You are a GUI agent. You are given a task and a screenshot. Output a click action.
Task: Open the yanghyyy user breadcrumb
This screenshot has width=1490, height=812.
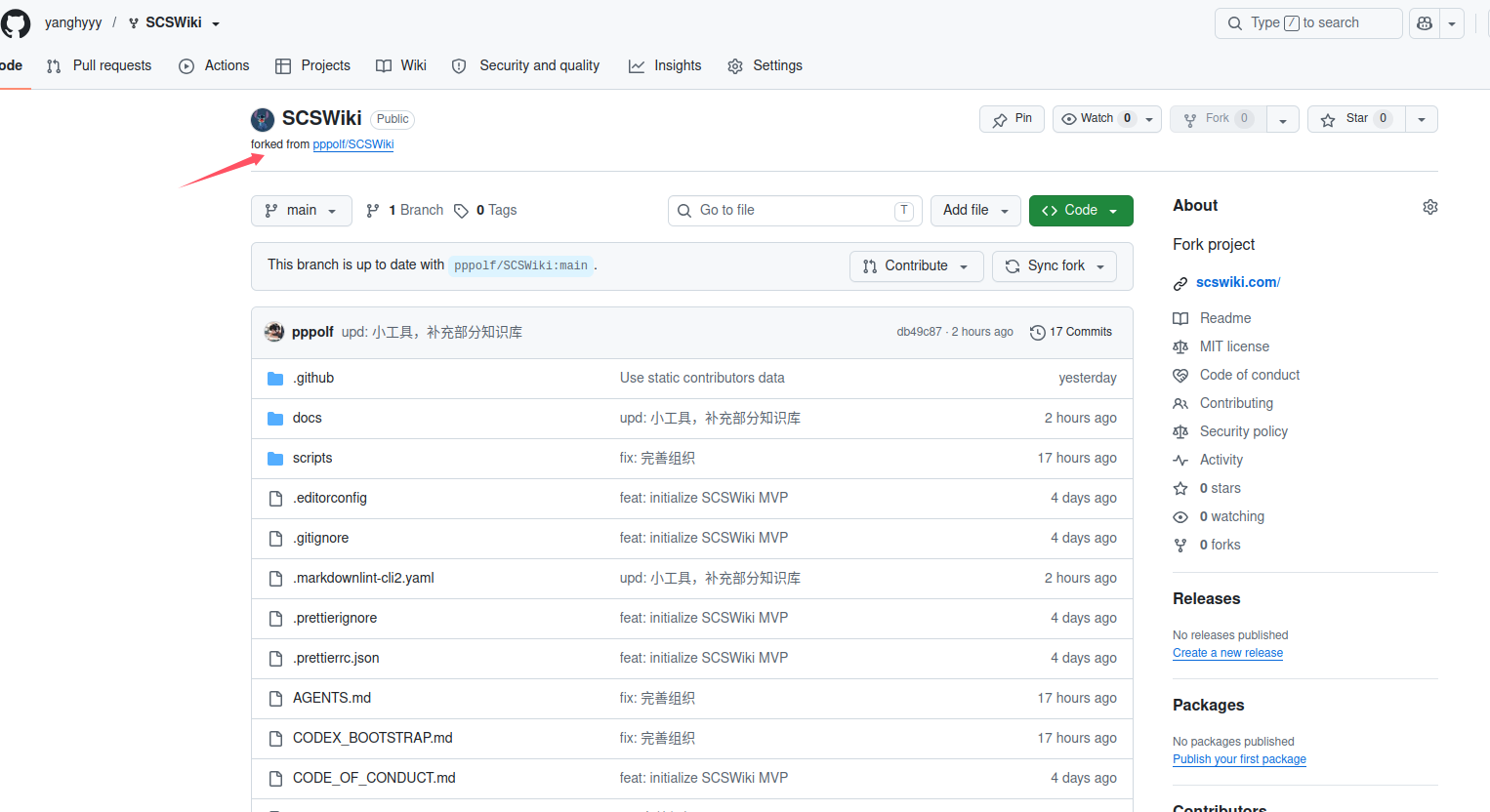click(x=73, y=23)
